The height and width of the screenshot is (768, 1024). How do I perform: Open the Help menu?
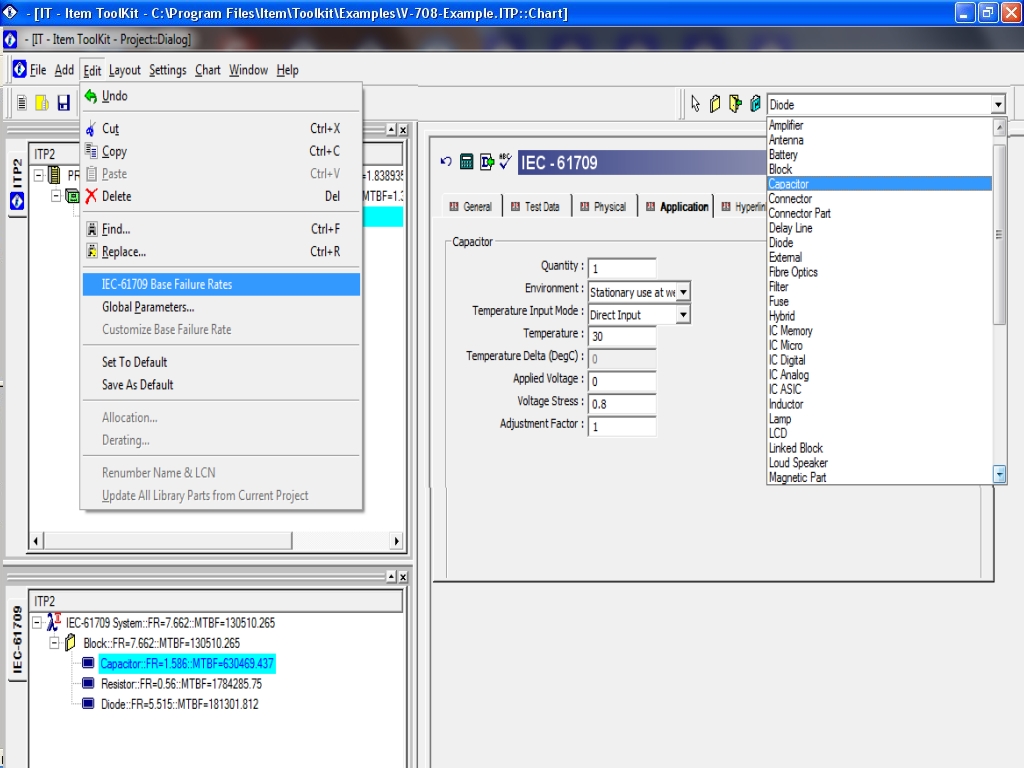click(x=287, y=70)
